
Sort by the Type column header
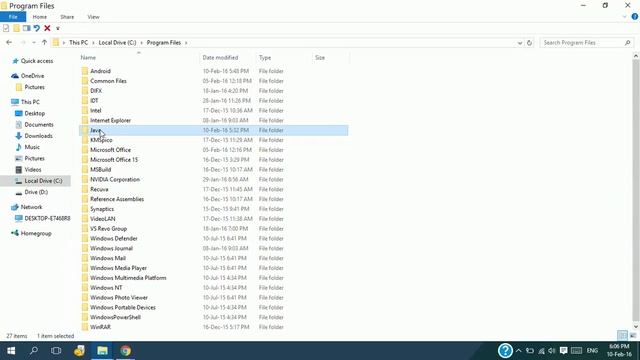(265, 58)
